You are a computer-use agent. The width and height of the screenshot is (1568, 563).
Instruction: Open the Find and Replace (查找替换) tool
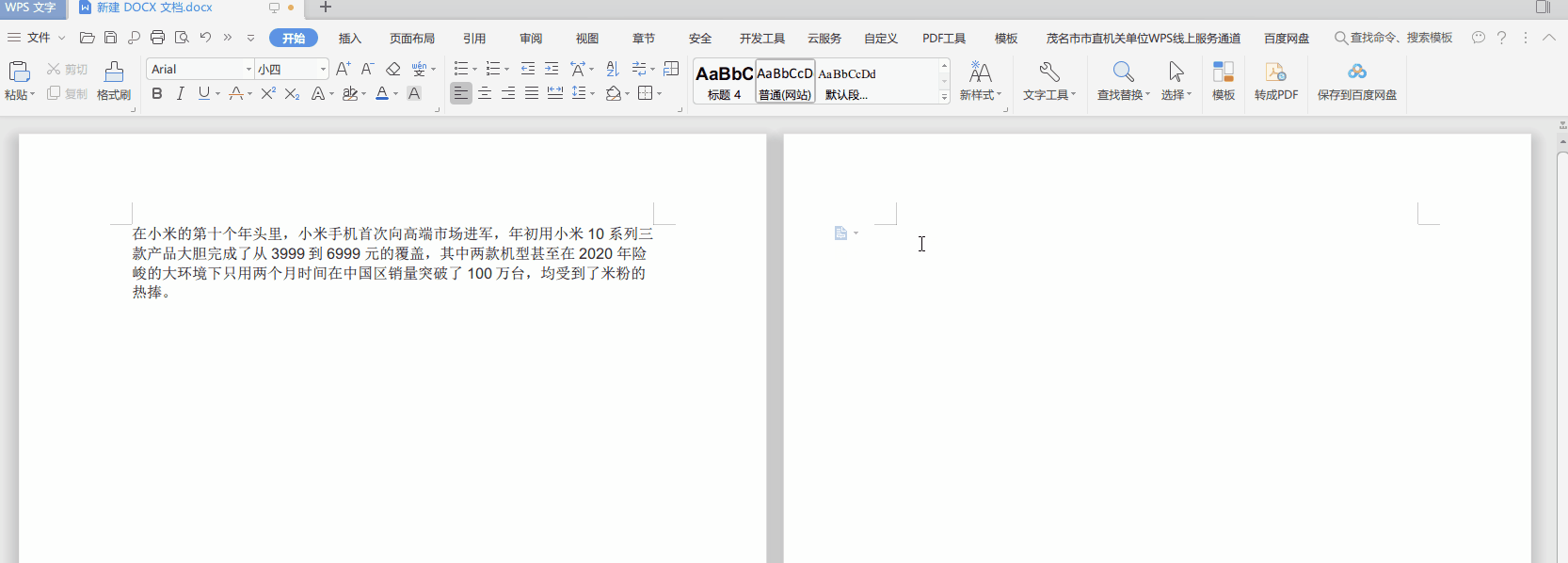(x=1124, y=81)
